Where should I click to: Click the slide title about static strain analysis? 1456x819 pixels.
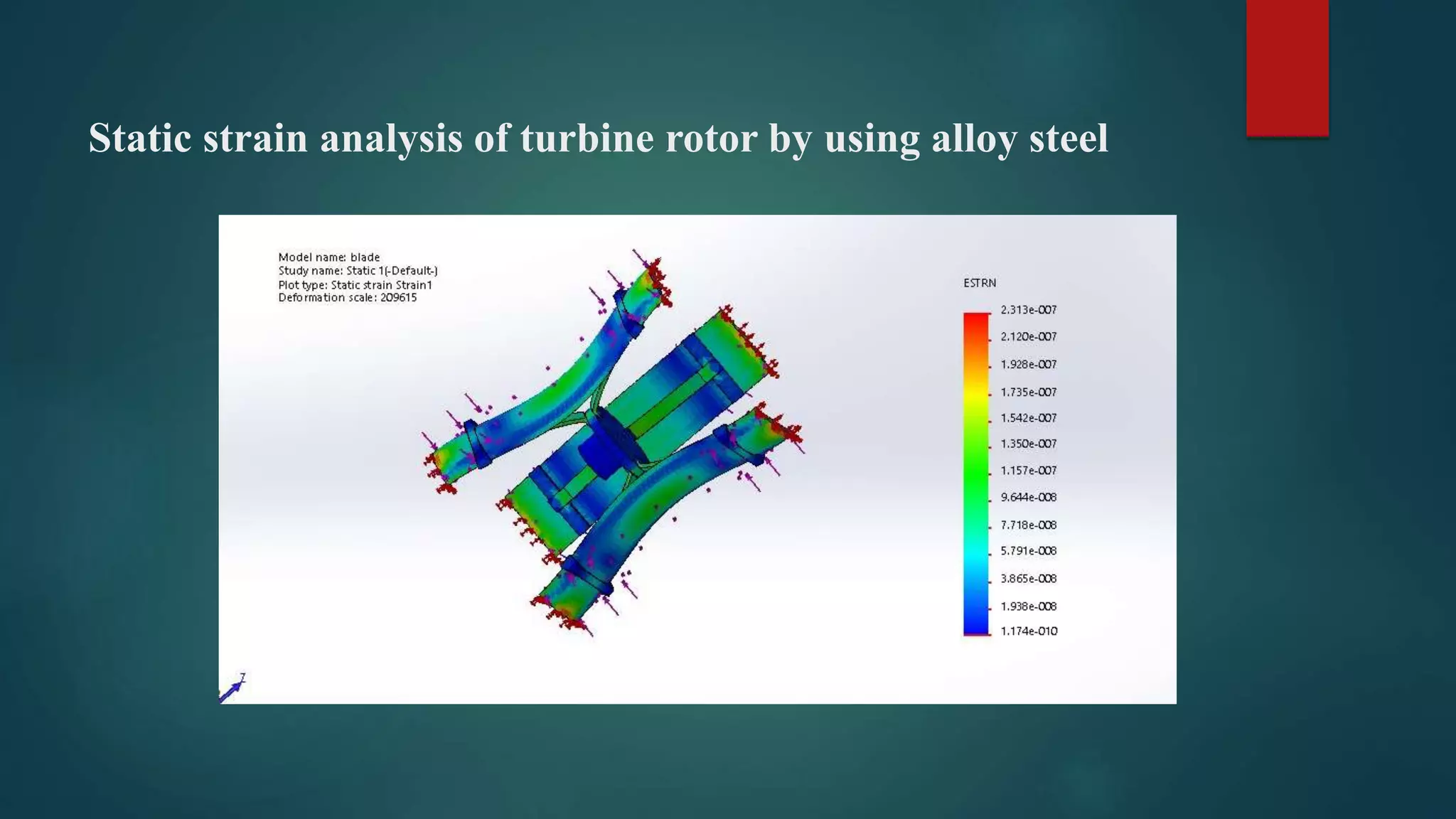click(598, 138)
